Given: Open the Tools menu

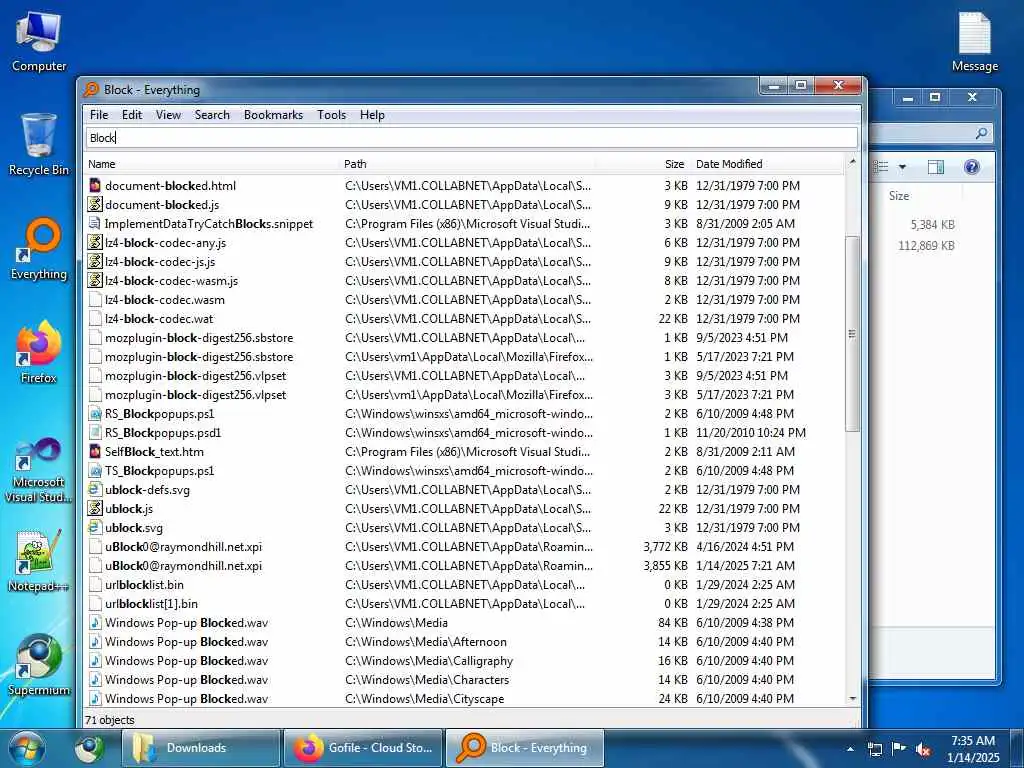Looking at the screenshot, I should pos(331,115).
